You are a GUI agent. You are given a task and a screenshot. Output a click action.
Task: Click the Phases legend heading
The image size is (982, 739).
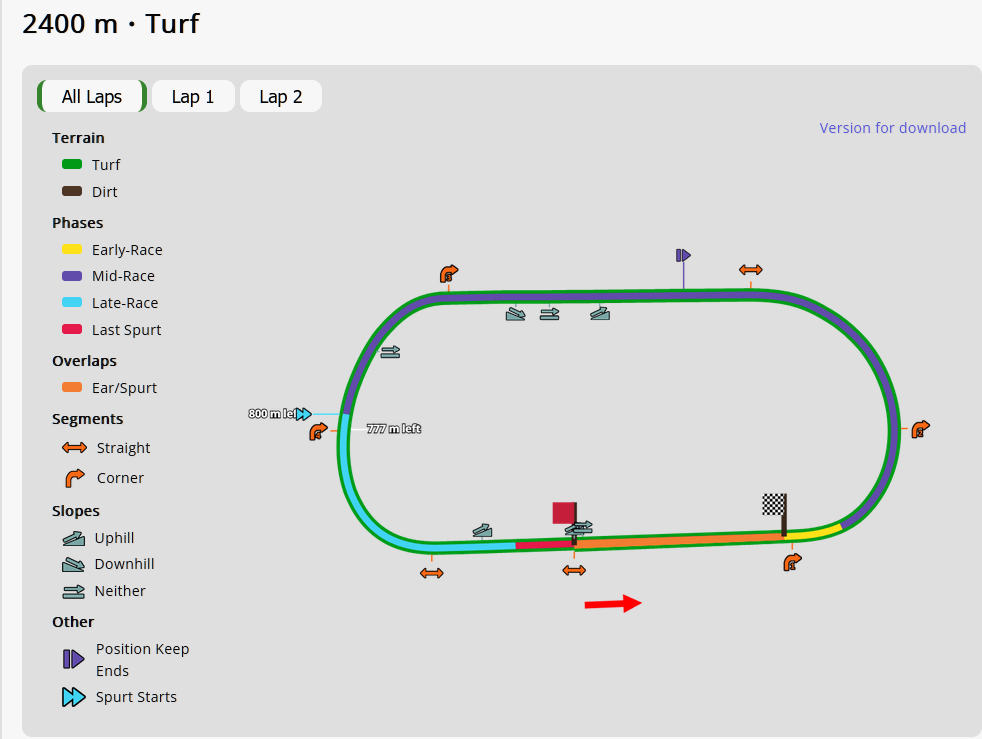78,223
